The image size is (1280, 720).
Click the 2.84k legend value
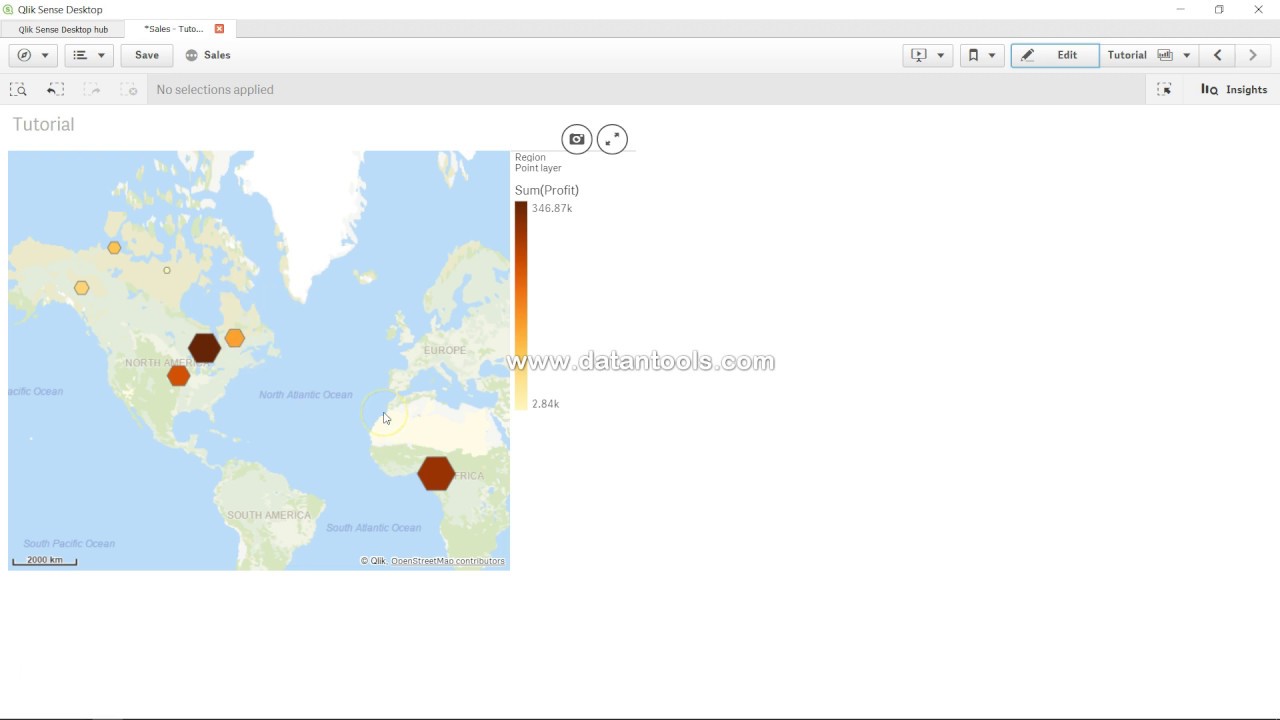546,404
